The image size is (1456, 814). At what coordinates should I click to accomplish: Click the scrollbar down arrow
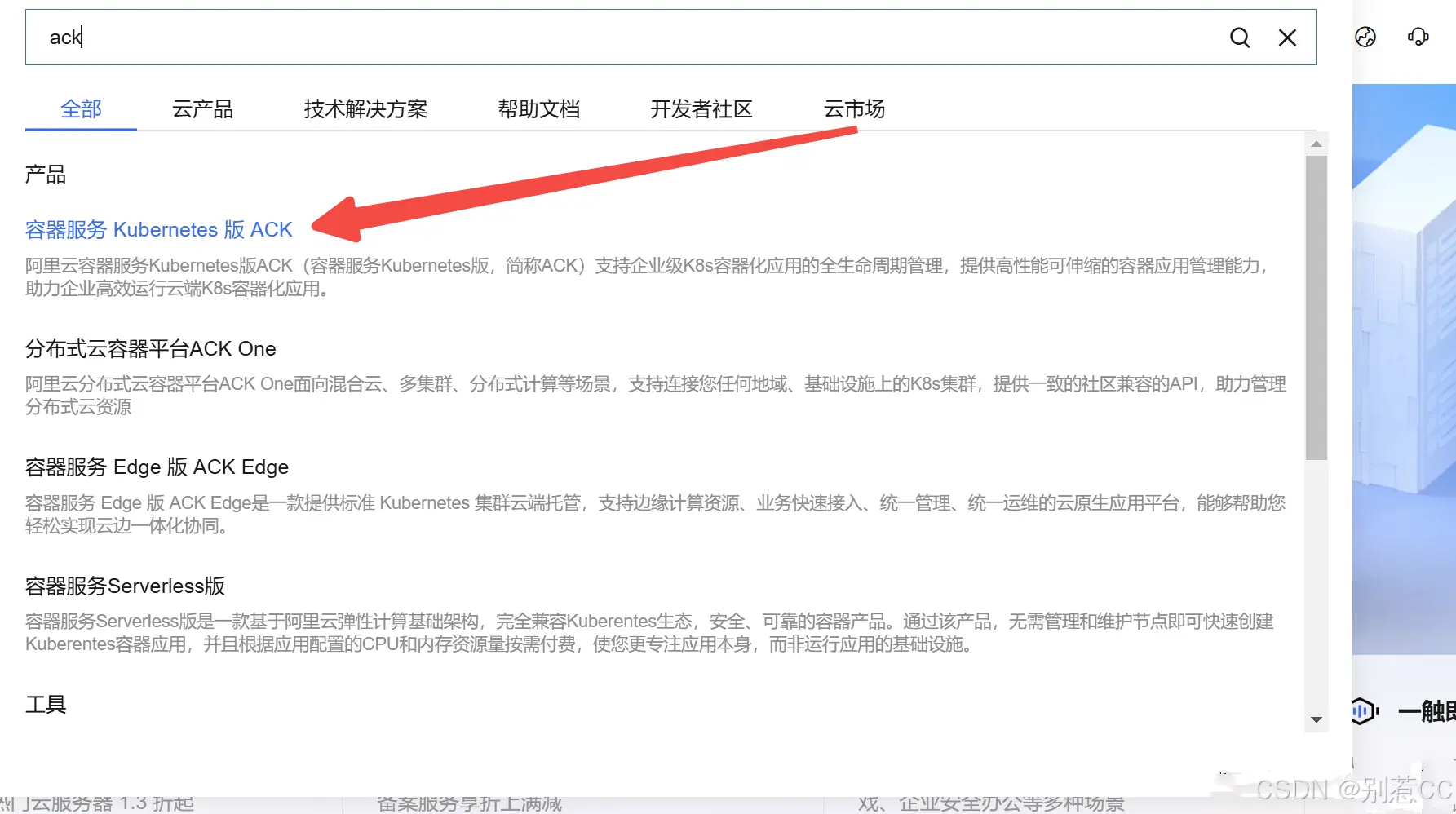point(1316,719)
